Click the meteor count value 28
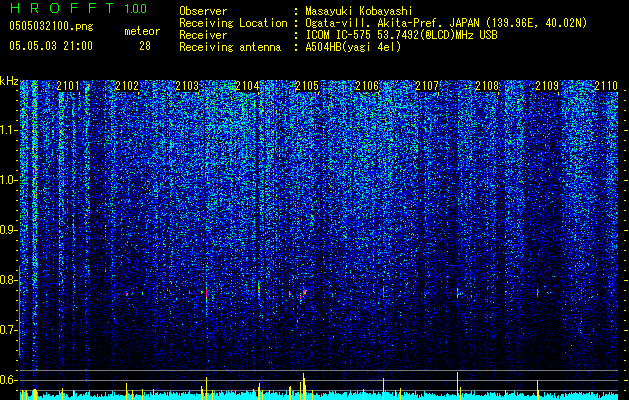The width and height of the screenshot is (629, 400). tap(145, 46)
